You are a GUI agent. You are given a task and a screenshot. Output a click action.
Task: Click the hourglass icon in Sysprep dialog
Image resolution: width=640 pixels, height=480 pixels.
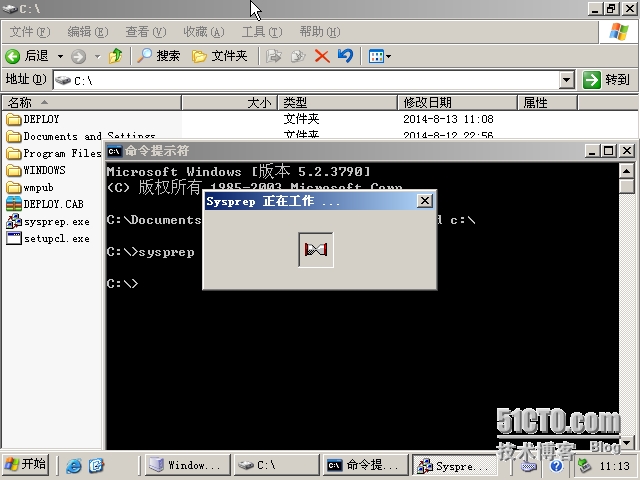pyautogui.click(x=316, y=250)
